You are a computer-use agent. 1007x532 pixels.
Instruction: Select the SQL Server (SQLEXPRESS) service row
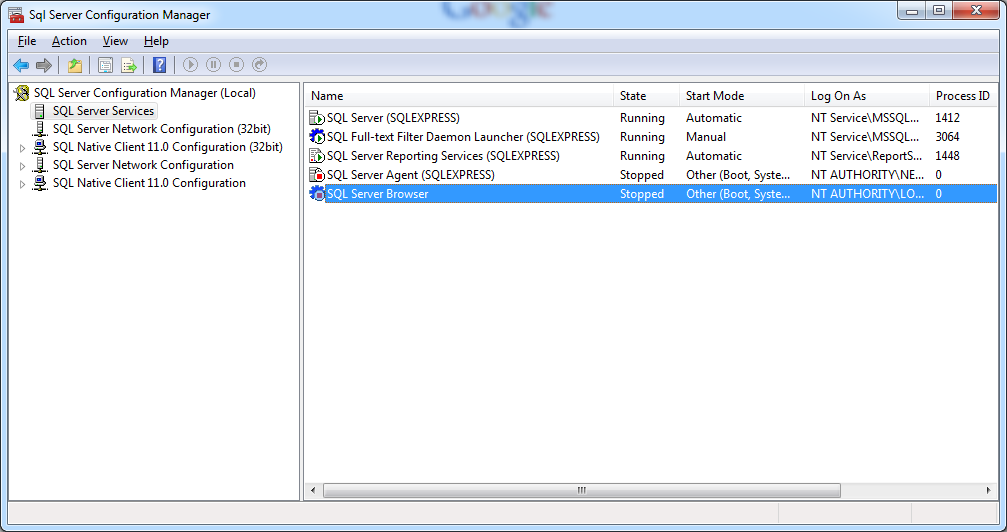click(651, 118)
